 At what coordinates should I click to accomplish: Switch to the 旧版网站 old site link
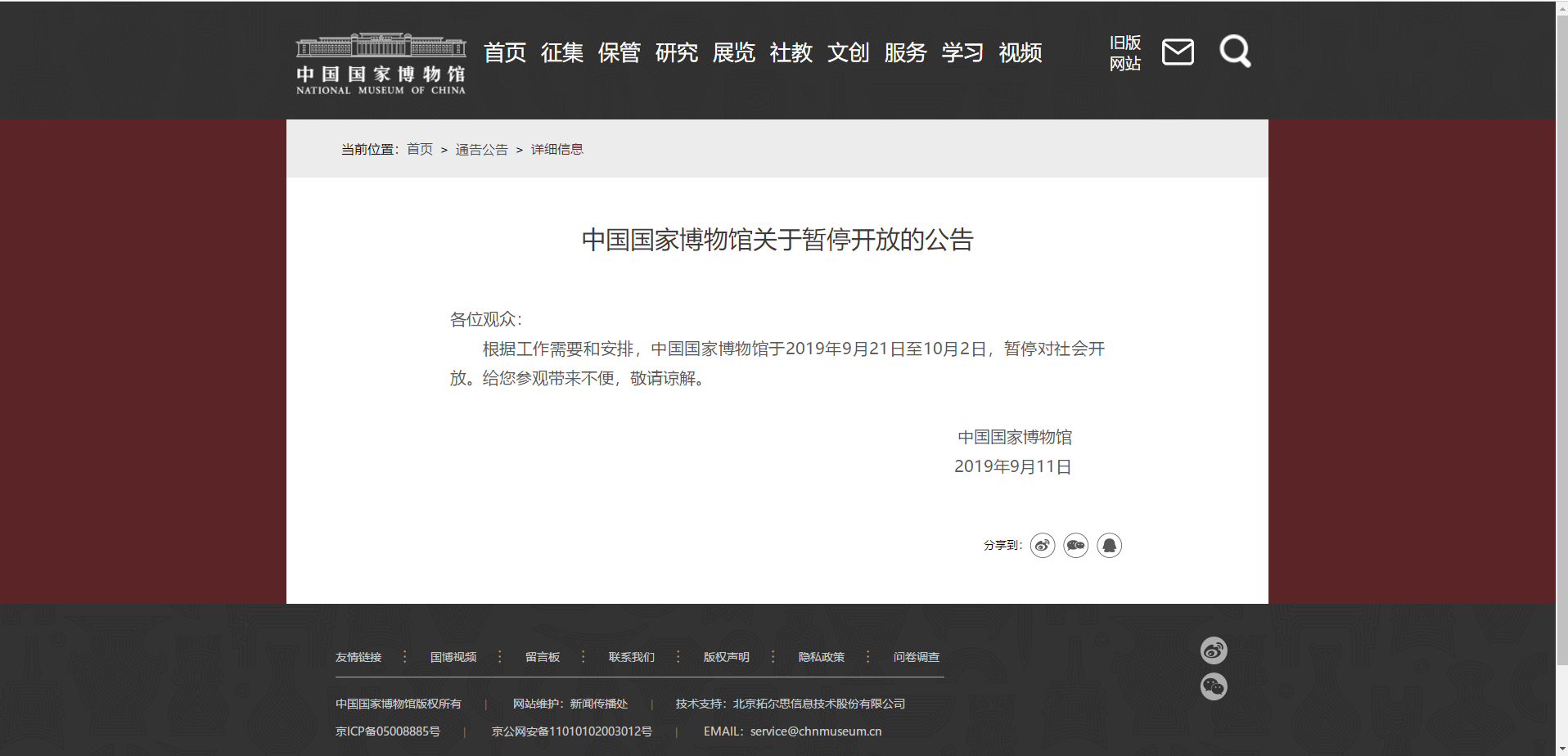tap(1124, 53)
